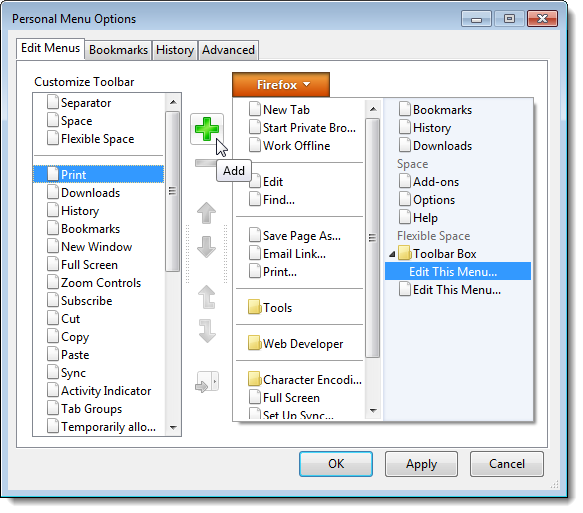Click the Move Down arrow button
Image resolution: width=583 pixels, height=513 pixels.
click(206, 247)
